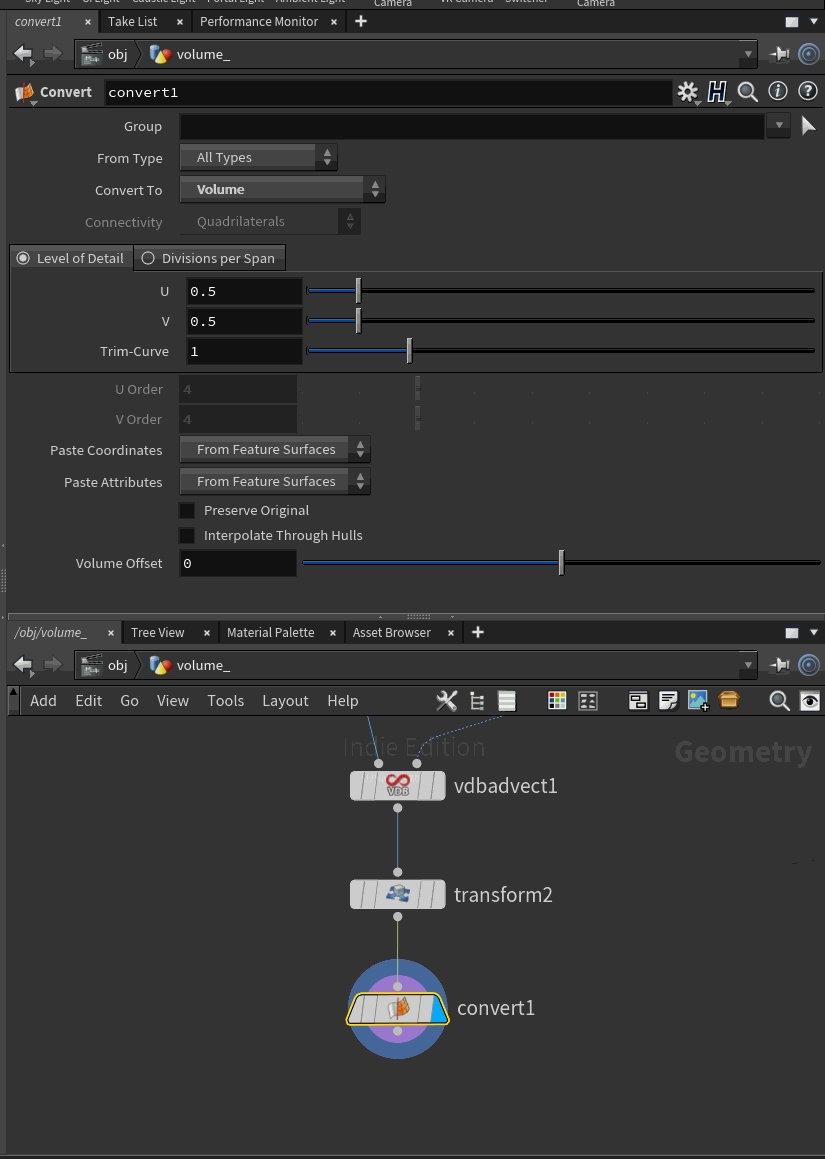
Task: Click the parameter pane link circle icon
Action: [x=809, y=53]
